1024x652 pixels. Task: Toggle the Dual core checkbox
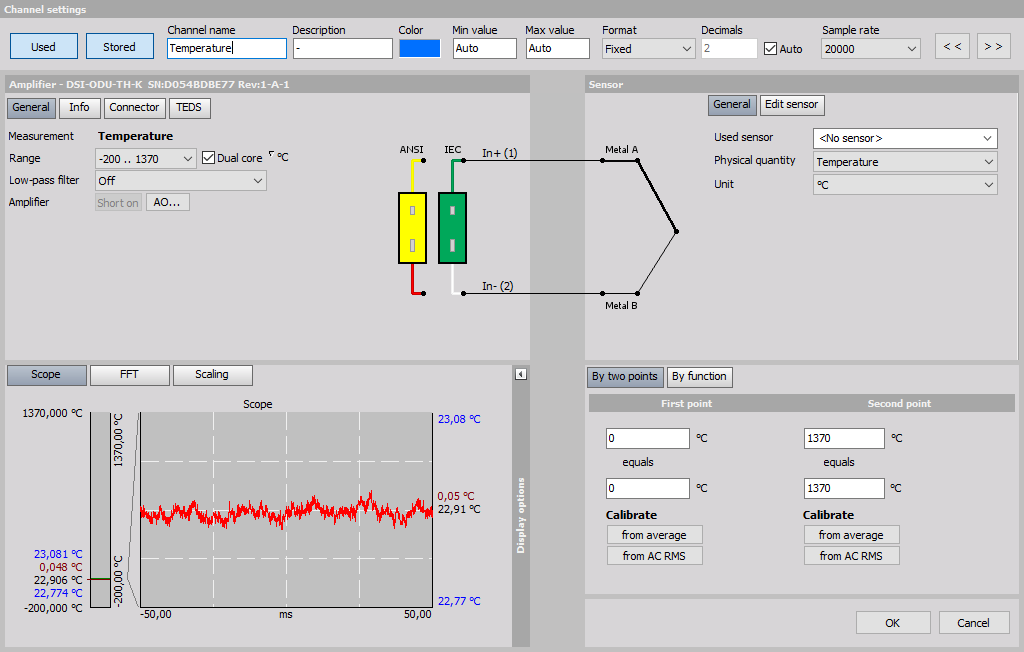coord(208,158)
